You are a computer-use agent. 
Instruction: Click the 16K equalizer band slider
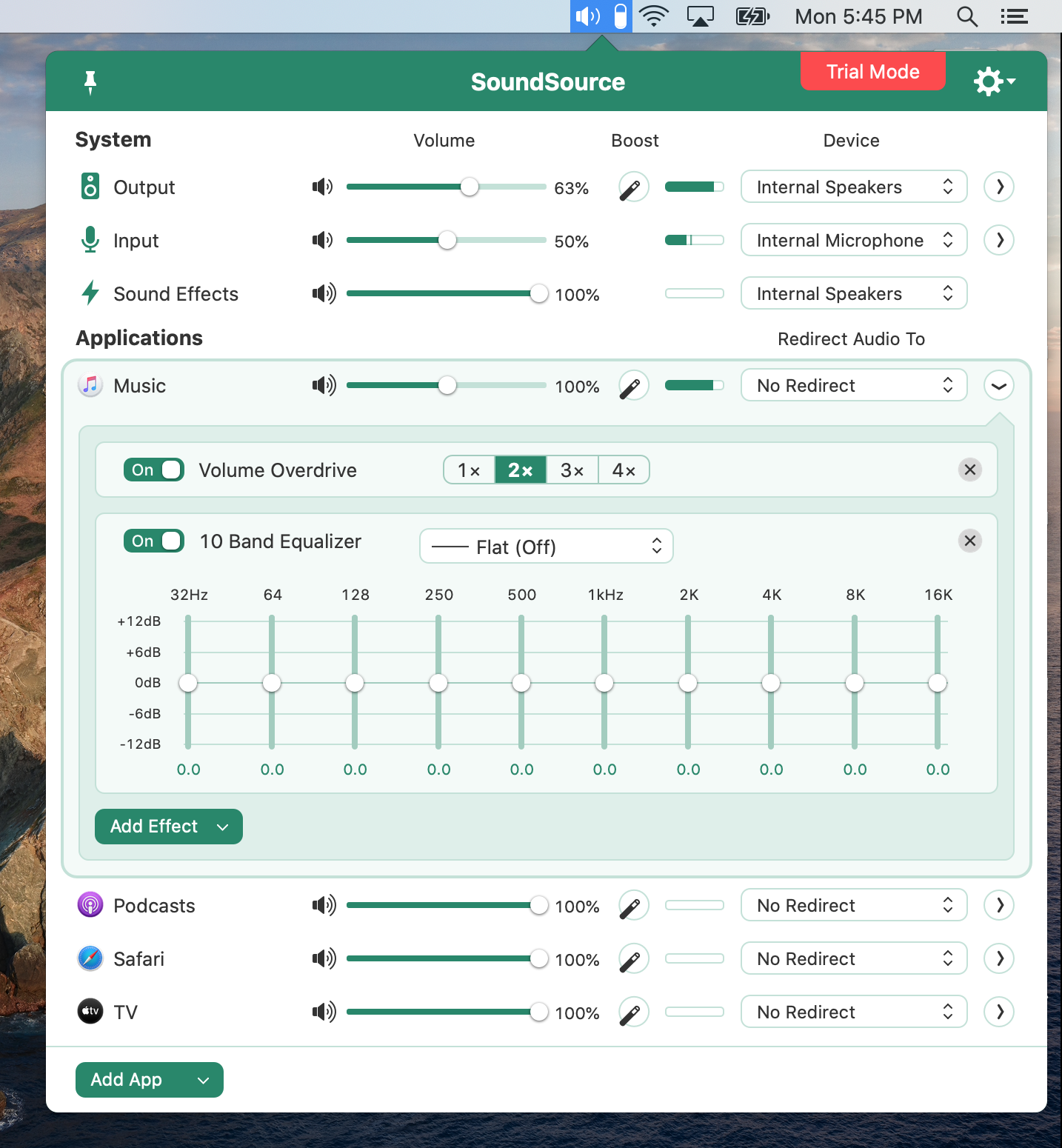pos(938,683)
